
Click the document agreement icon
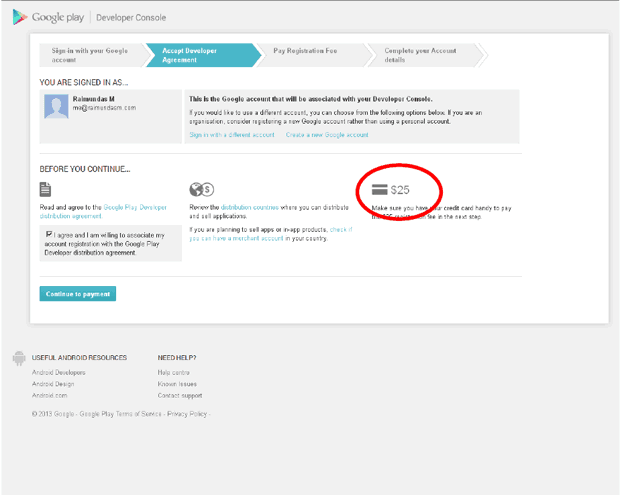tap(45, 189)
